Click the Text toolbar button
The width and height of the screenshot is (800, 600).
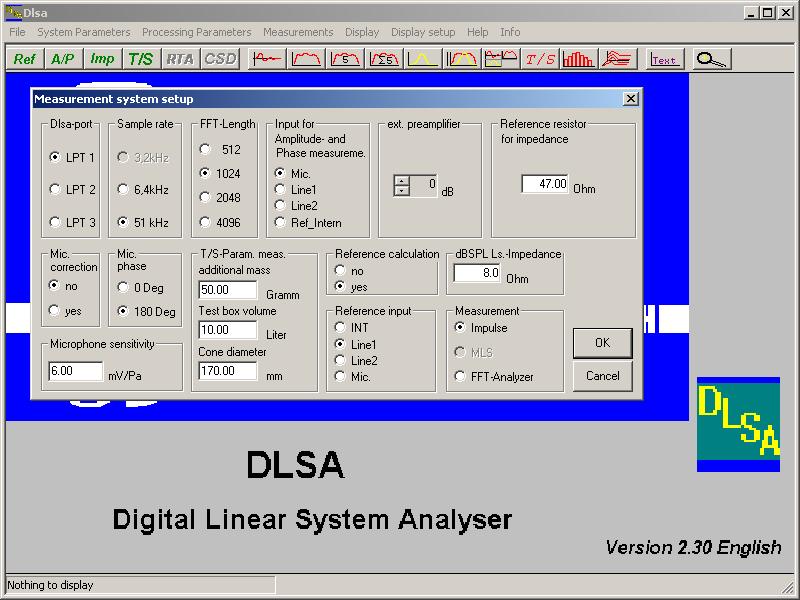664,59
